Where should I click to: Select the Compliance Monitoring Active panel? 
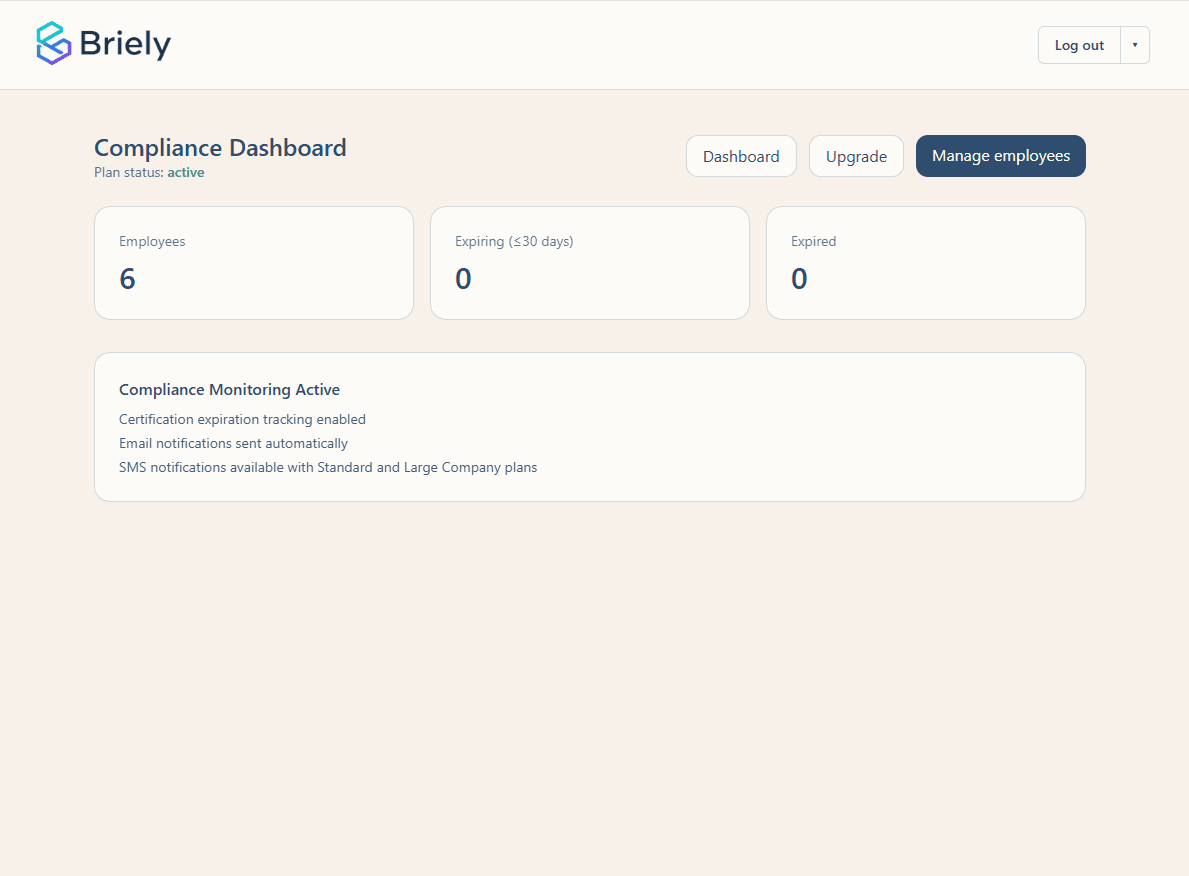[x=589, y=426]
